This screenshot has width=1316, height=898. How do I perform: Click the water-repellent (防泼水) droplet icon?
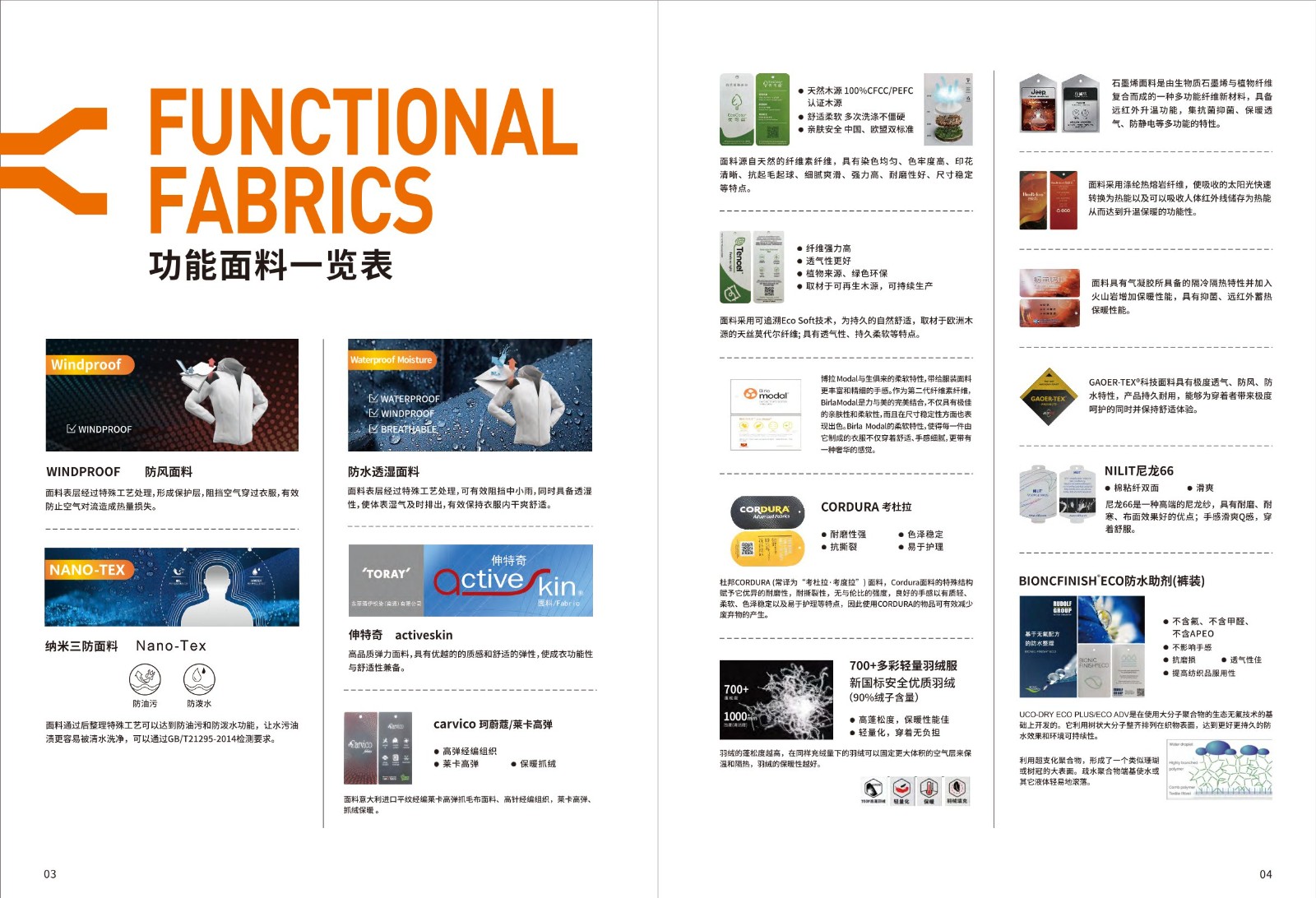(199, 680)
